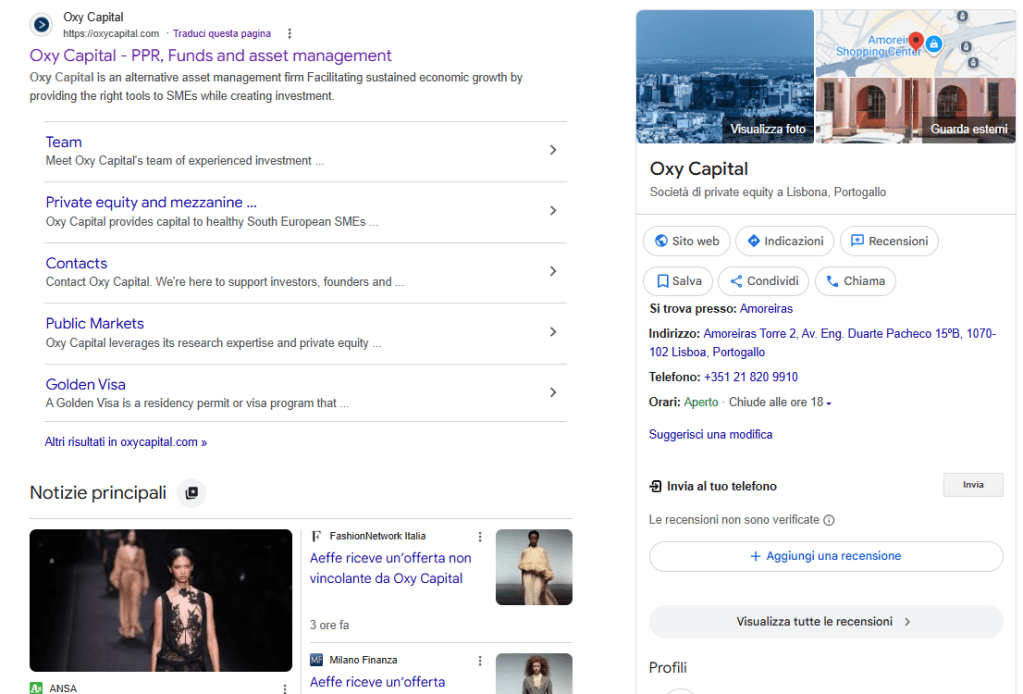Click info icon next to unverified reviews note
Image resolution: width=1023 pixels, height=694 pixels.
click(x=829, y=520)
